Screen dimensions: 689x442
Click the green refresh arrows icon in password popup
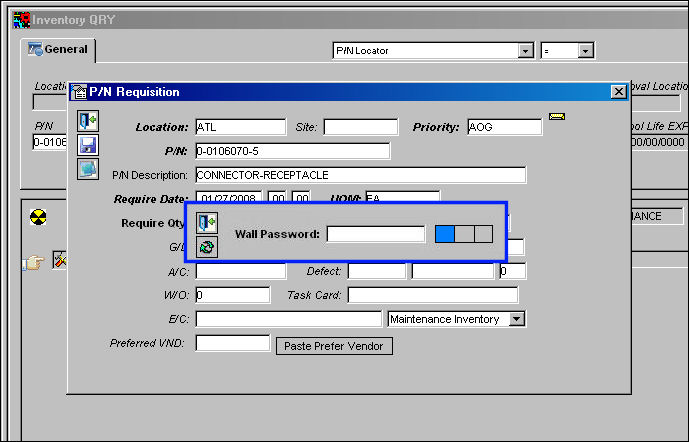click(207, 247)
